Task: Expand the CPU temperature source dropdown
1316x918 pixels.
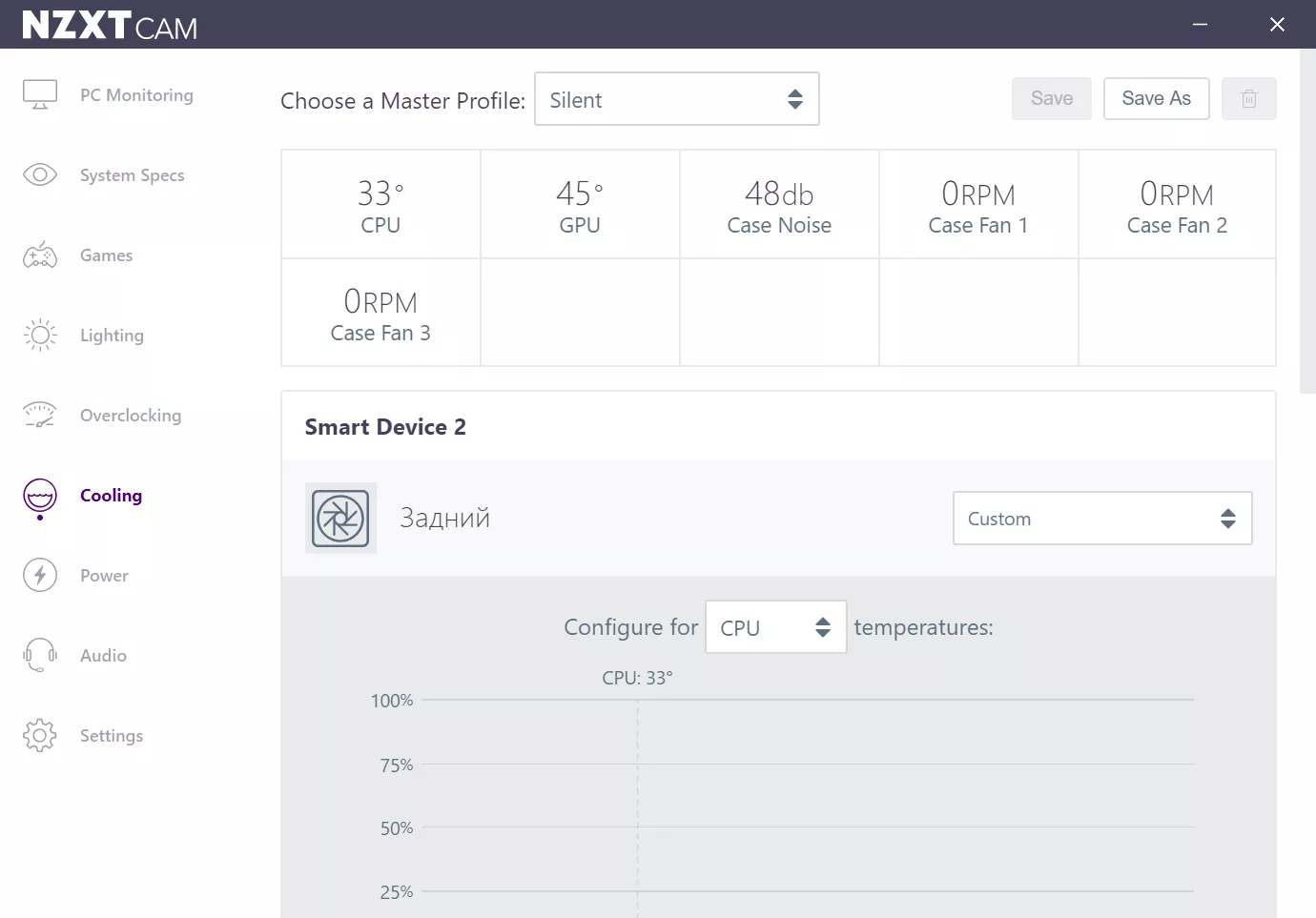Action: pyautogui.click(x=776, y=627)
